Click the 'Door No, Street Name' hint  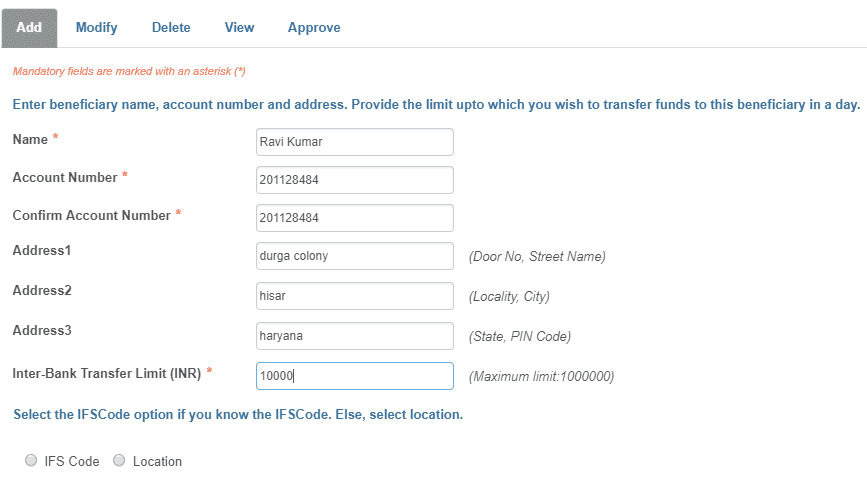pyautogui.click(x=537, y=257)
